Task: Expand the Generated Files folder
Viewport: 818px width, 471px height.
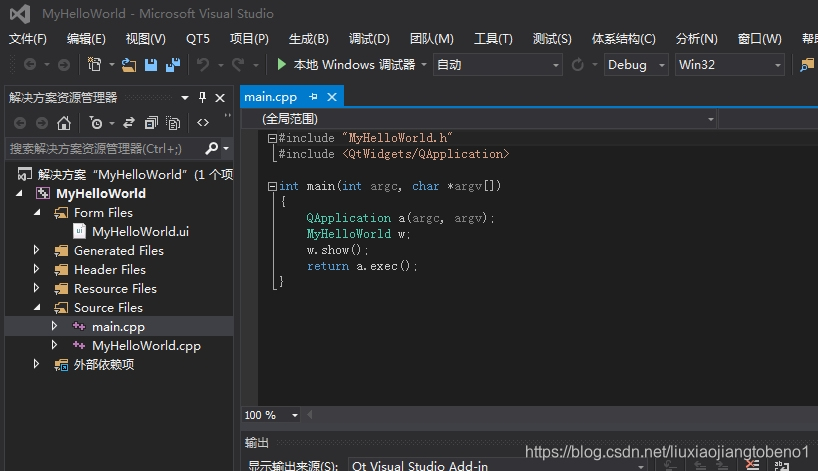Action: coord(37,250)
